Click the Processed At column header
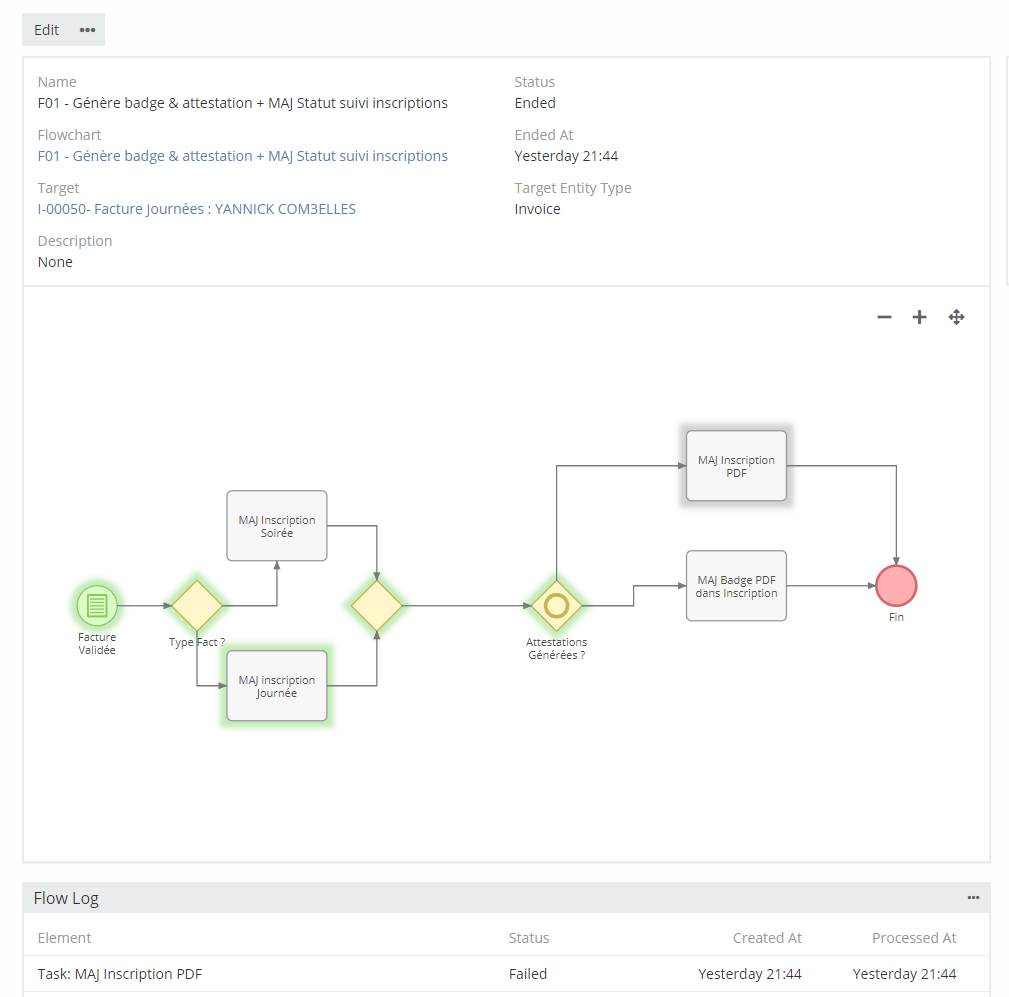The height and width of the screenshot is (997, 1009). click(914, 938)
